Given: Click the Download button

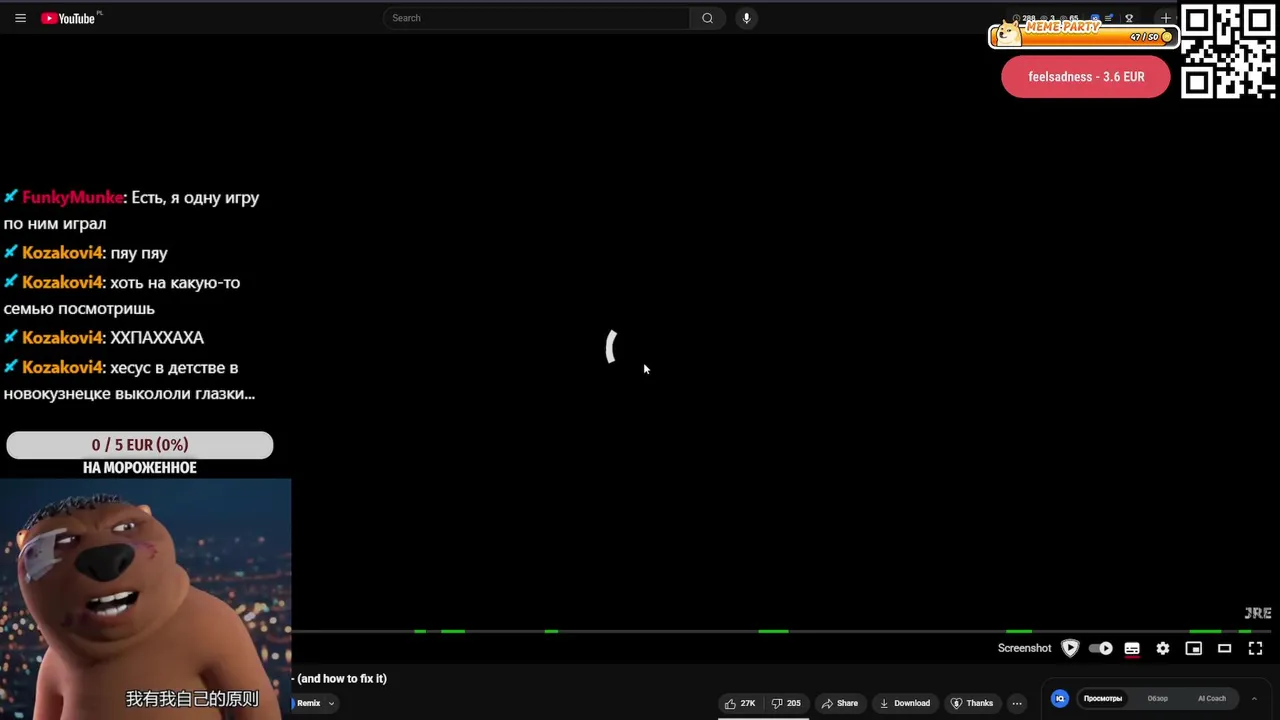Looking at the screenshot, I should (x=905, y=703).
